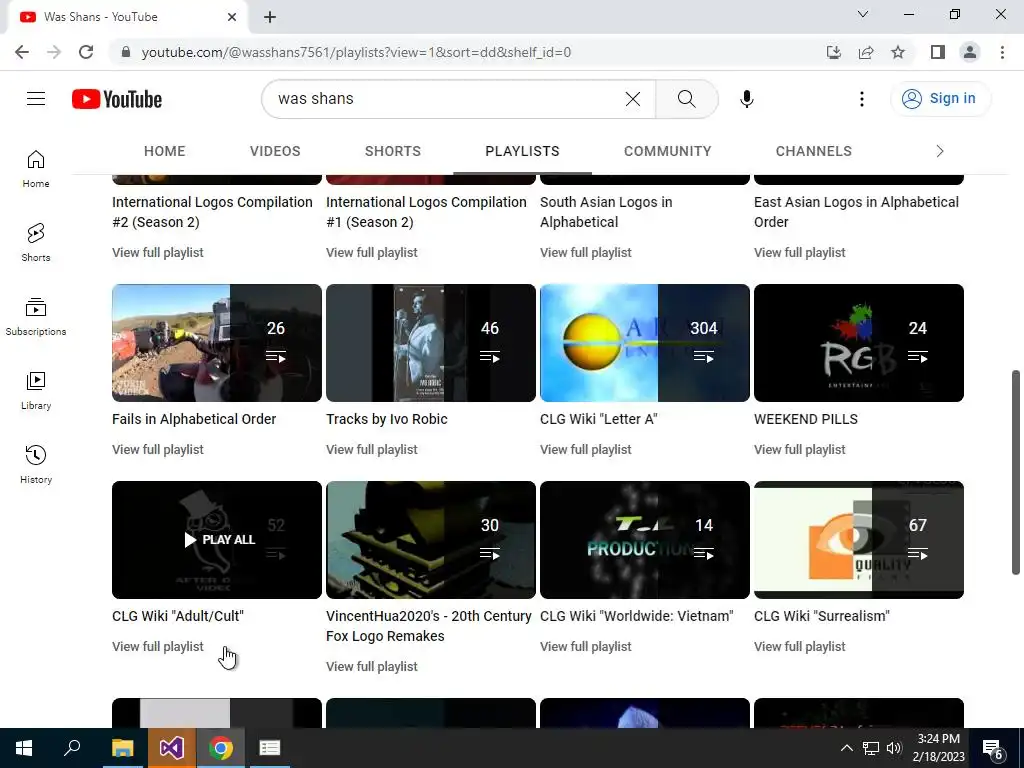Open History in the sidebar

coord(36,464)
